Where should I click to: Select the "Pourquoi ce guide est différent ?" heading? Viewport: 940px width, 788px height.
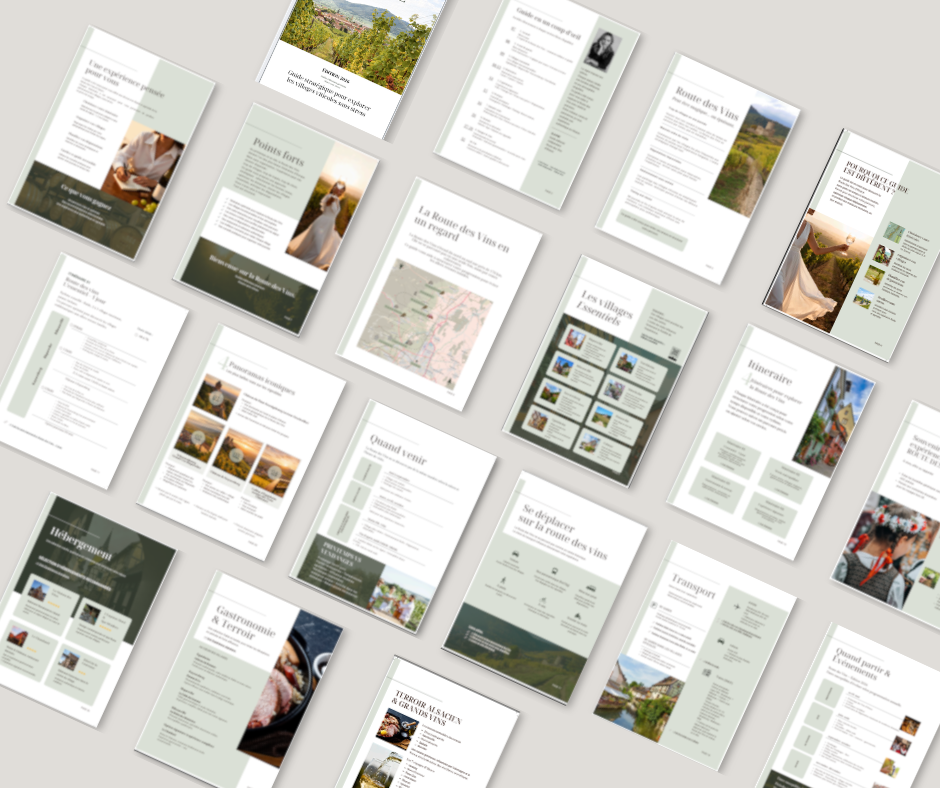(875, 178)
